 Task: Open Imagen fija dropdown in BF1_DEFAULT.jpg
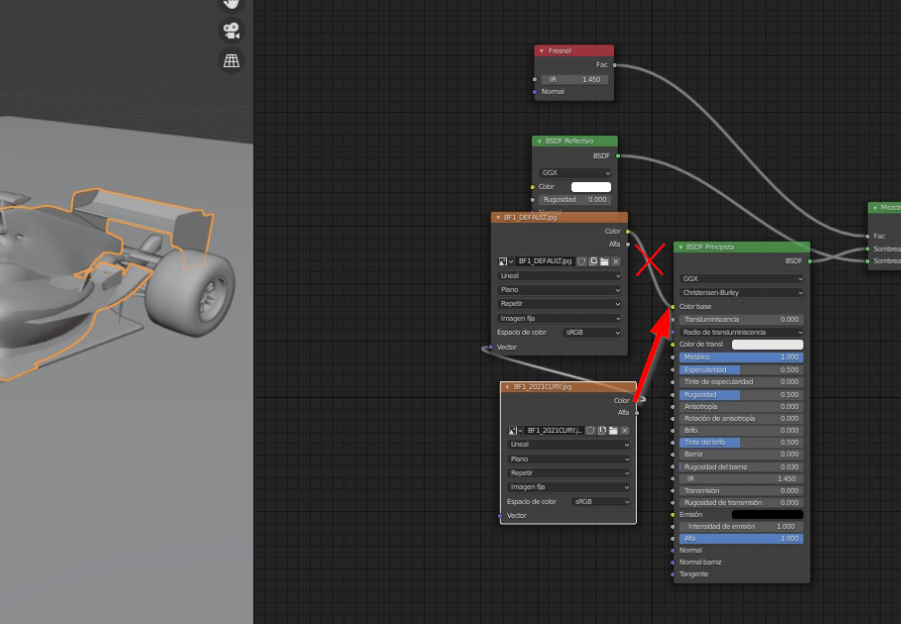pos(560,318)
